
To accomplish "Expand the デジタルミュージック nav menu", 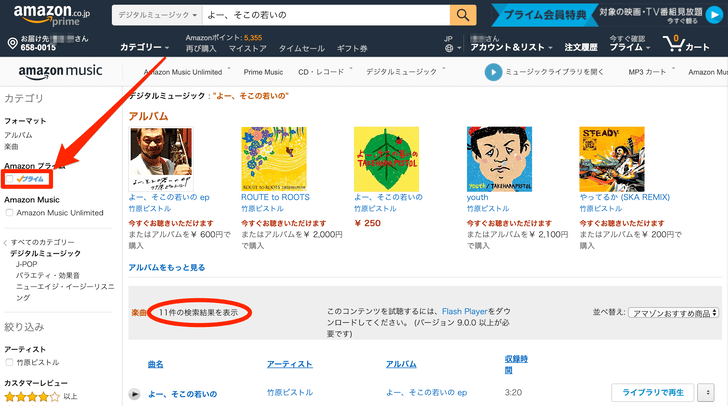I will tap(405, 72).
